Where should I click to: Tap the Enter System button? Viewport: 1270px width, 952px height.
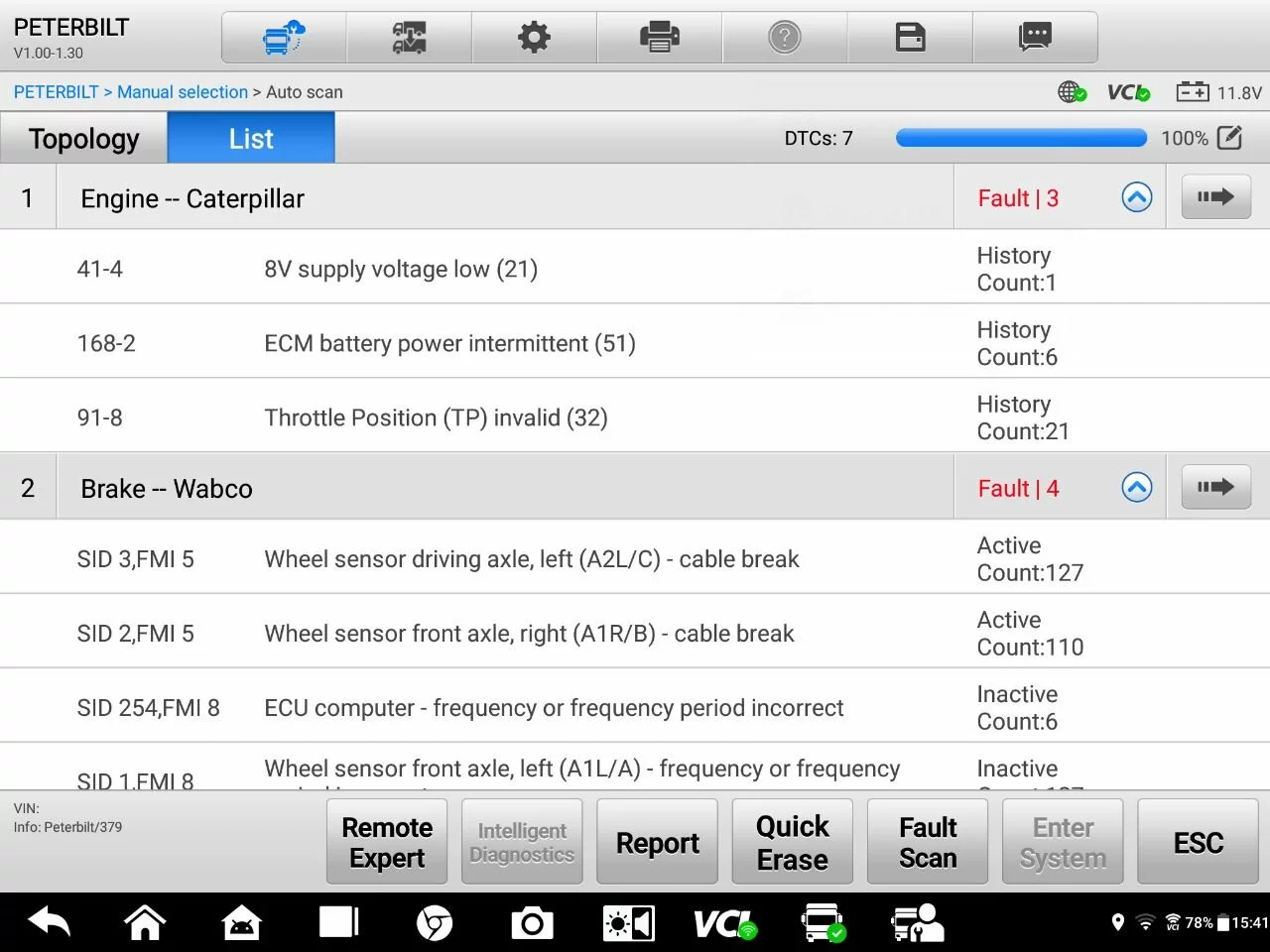(1063, 842)
